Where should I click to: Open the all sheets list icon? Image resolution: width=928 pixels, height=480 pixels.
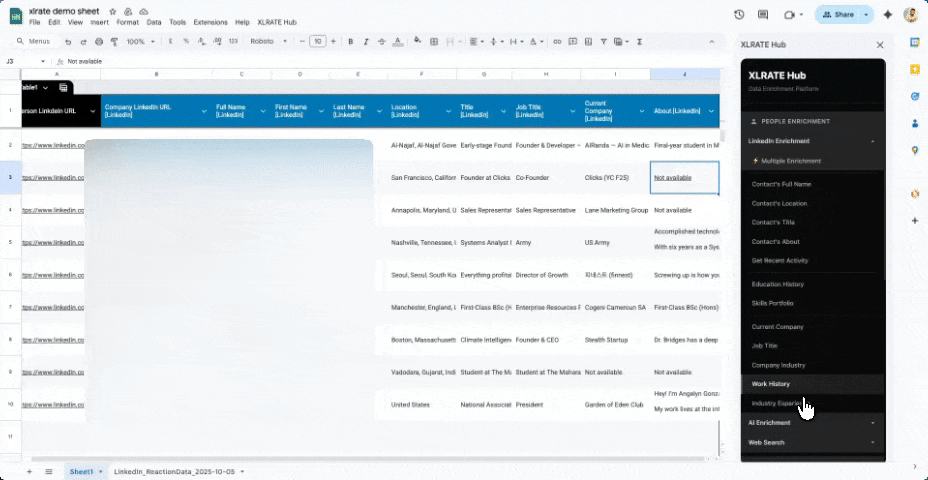pos(49,472)
